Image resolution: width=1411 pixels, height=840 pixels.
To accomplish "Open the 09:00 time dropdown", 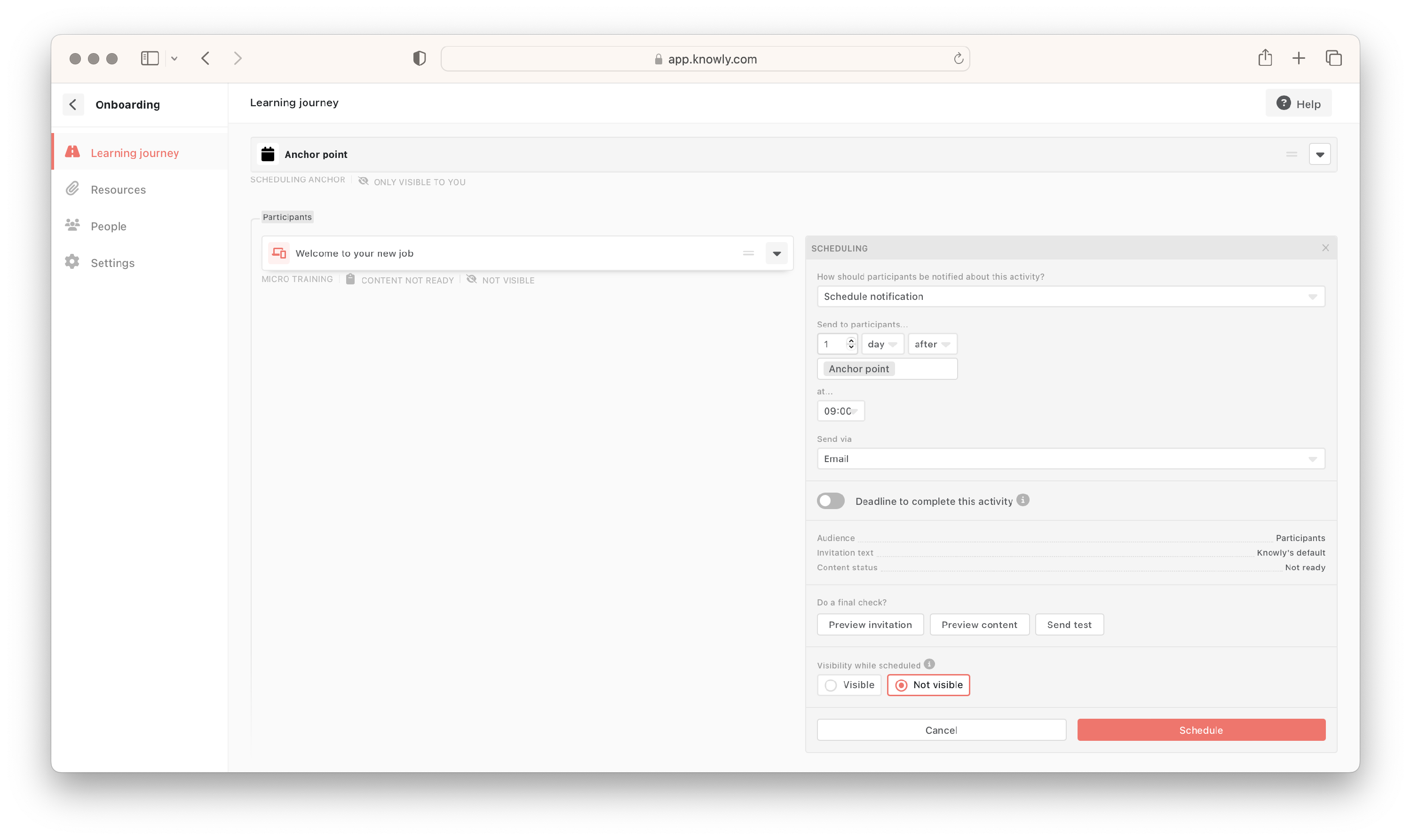I will [x=841, y=411].
